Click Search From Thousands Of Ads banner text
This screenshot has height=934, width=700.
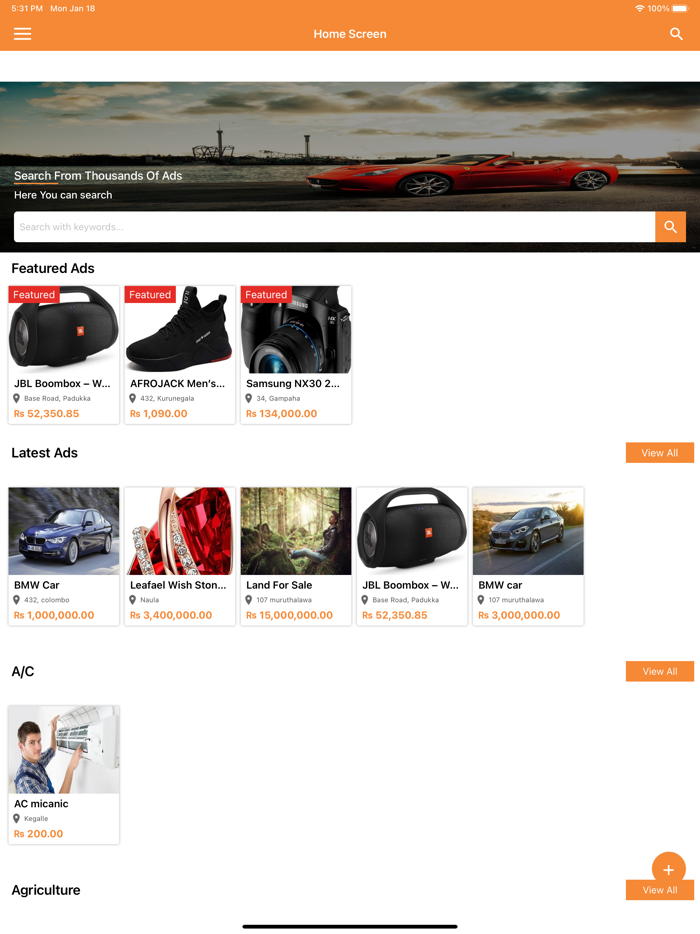point(98,176)
